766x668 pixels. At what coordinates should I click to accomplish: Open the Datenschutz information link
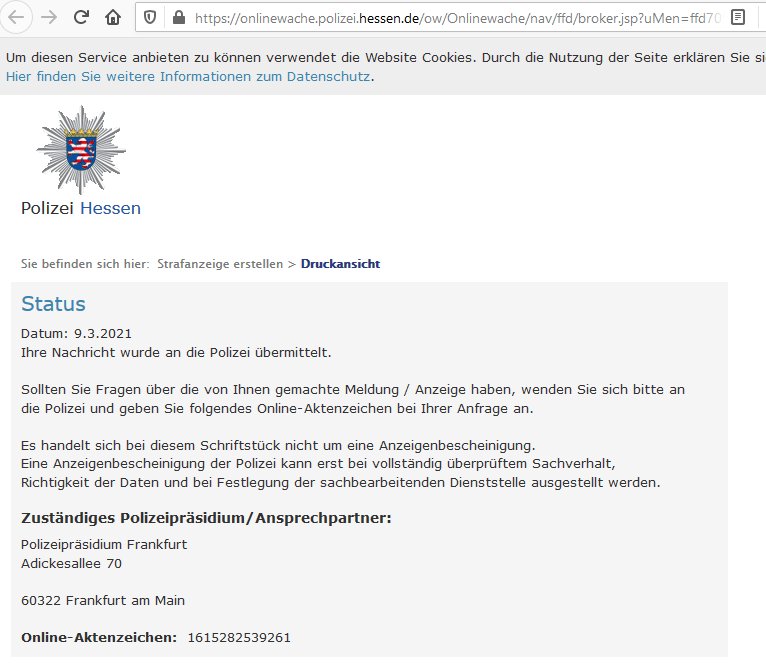pyautogui.click(x=188, y=76)
